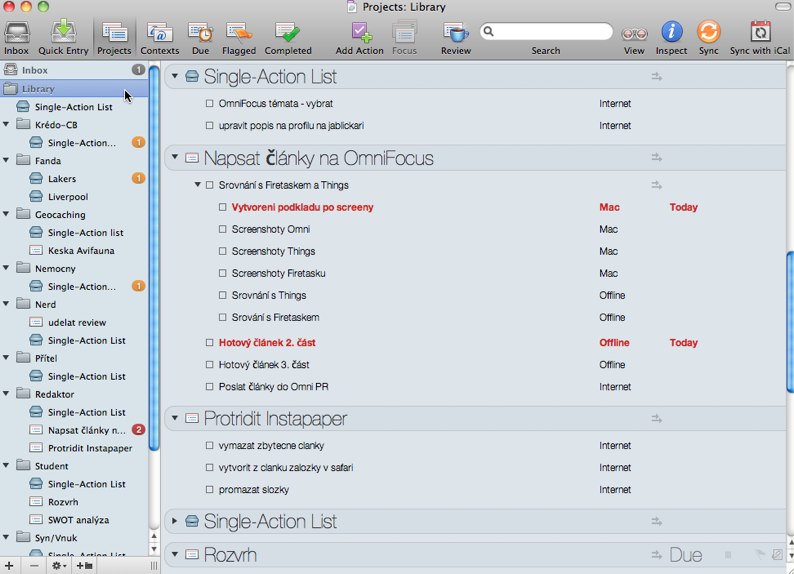Click Hotový článek 3. část task text

pyautogui.click(x=264, y=364)
